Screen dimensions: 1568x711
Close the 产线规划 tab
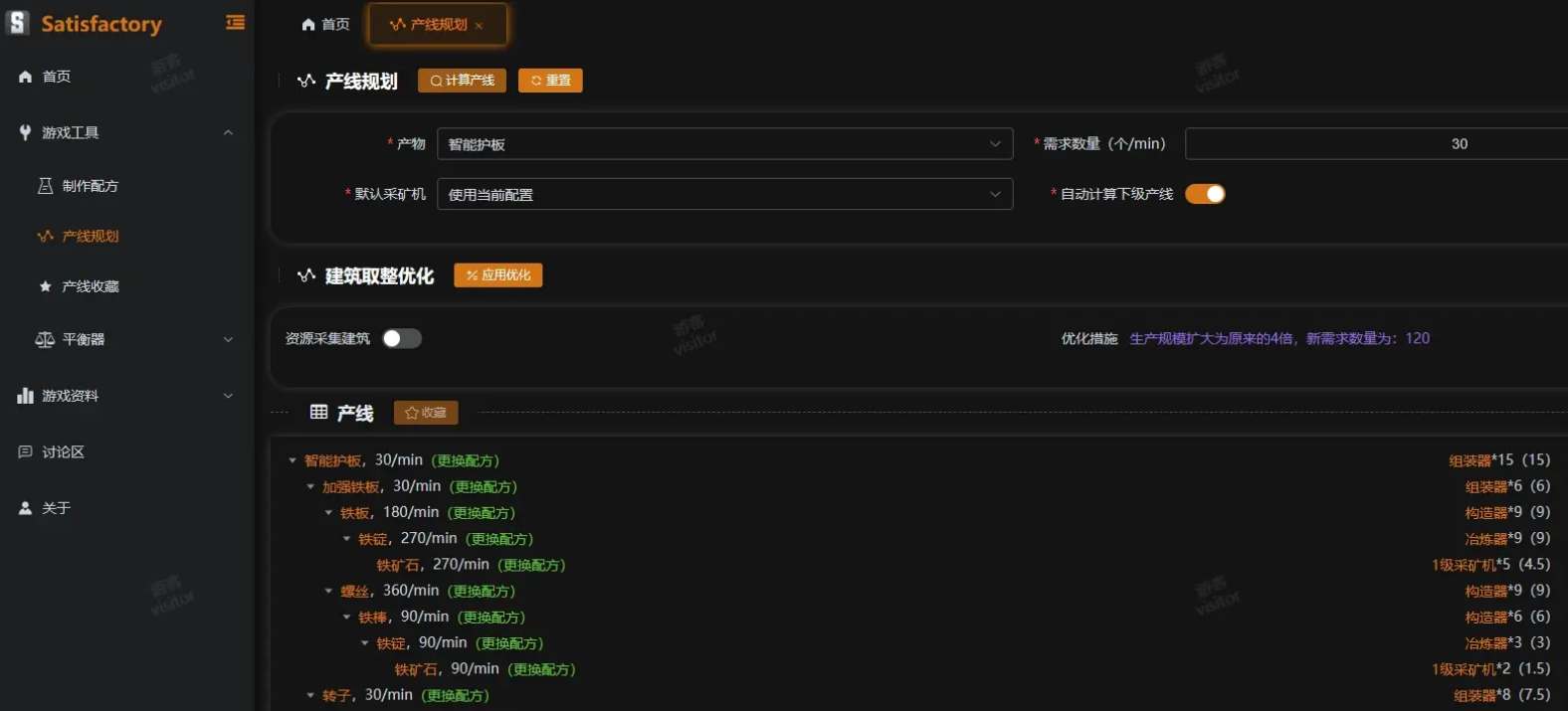pyautogui.click(x=479, y=26)
